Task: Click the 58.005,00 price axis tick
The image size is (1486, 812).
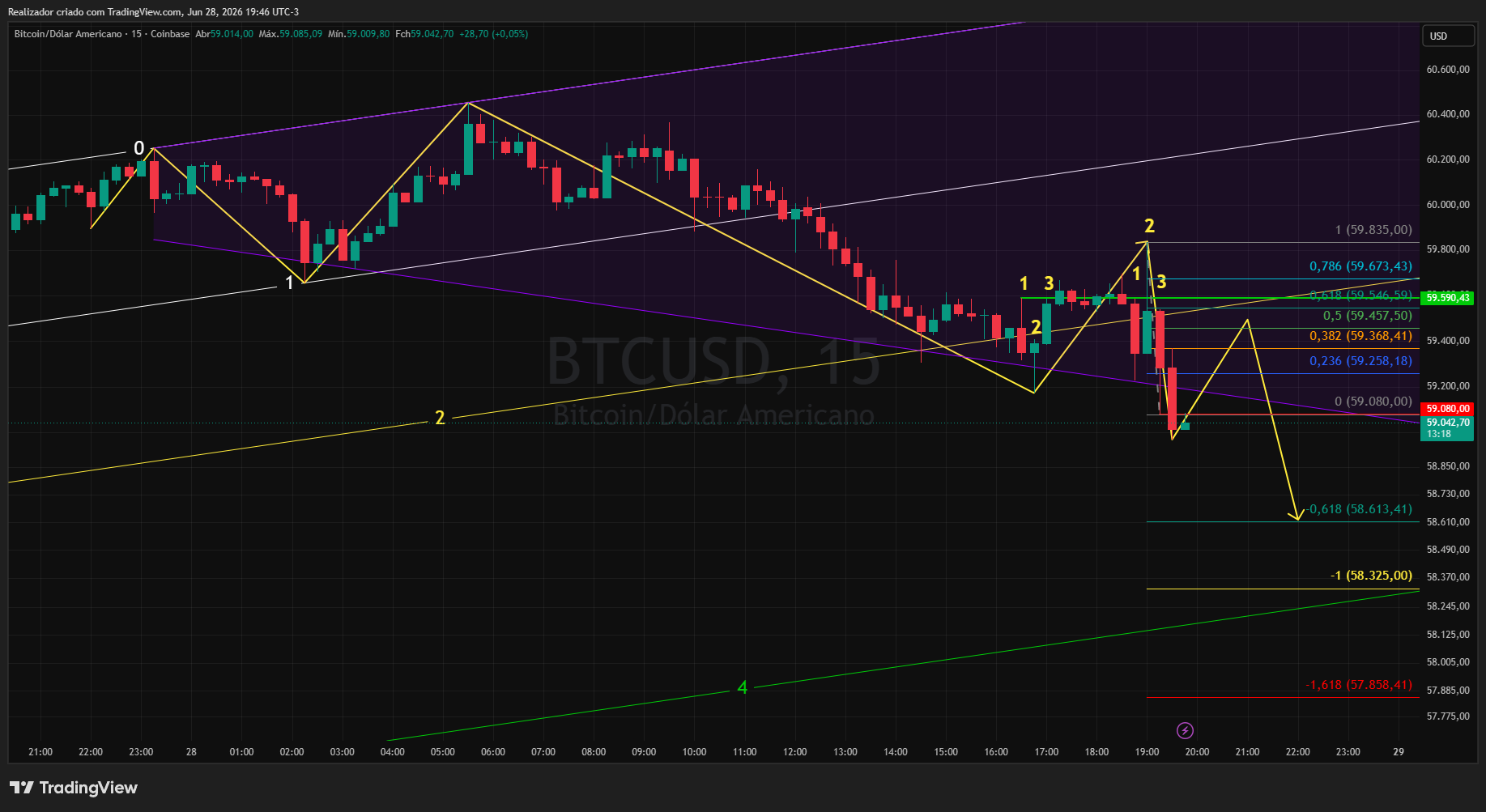Action: tap(1448, 662)
